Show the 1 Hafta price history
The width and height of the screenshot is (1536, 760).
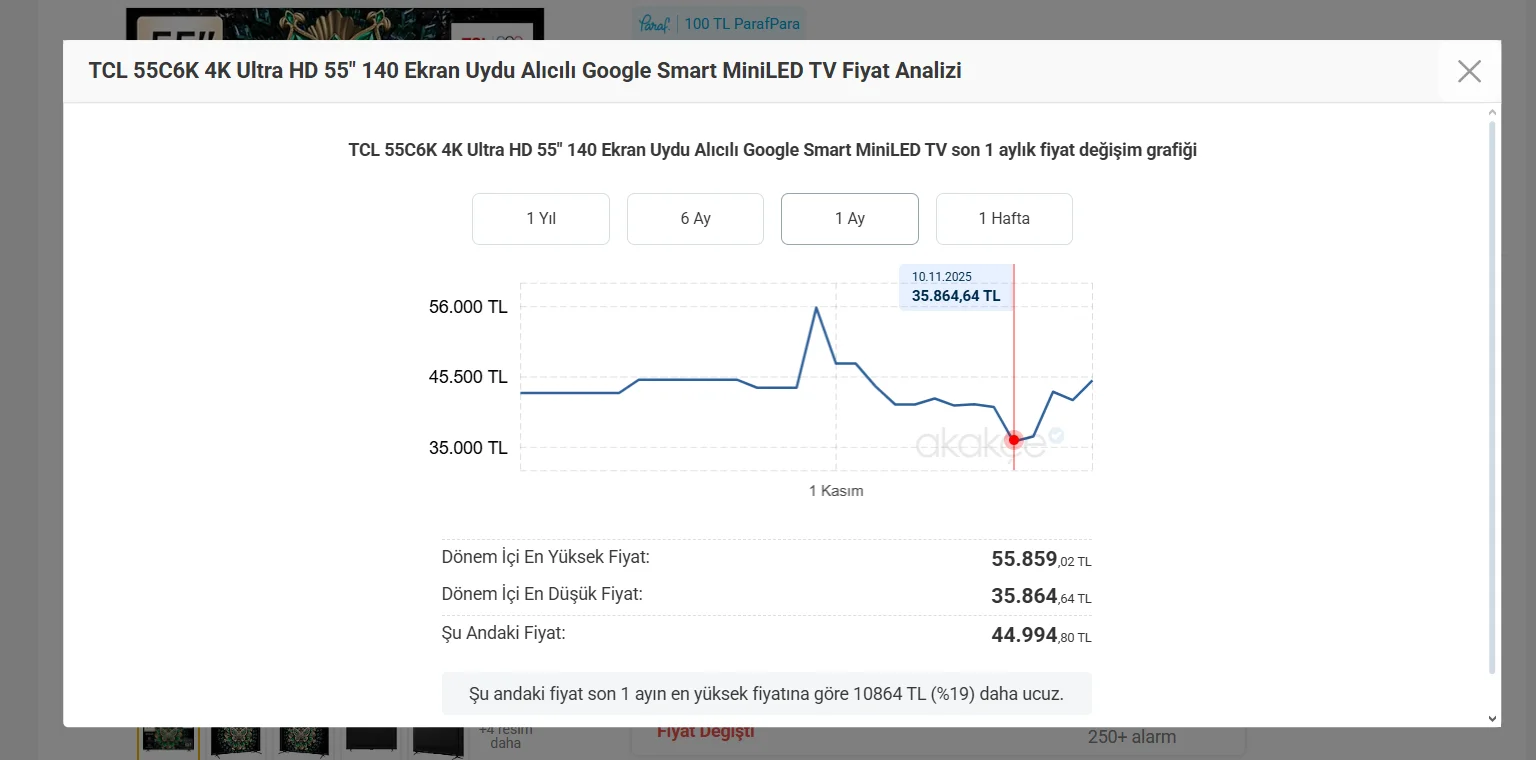click(1003, 219)
